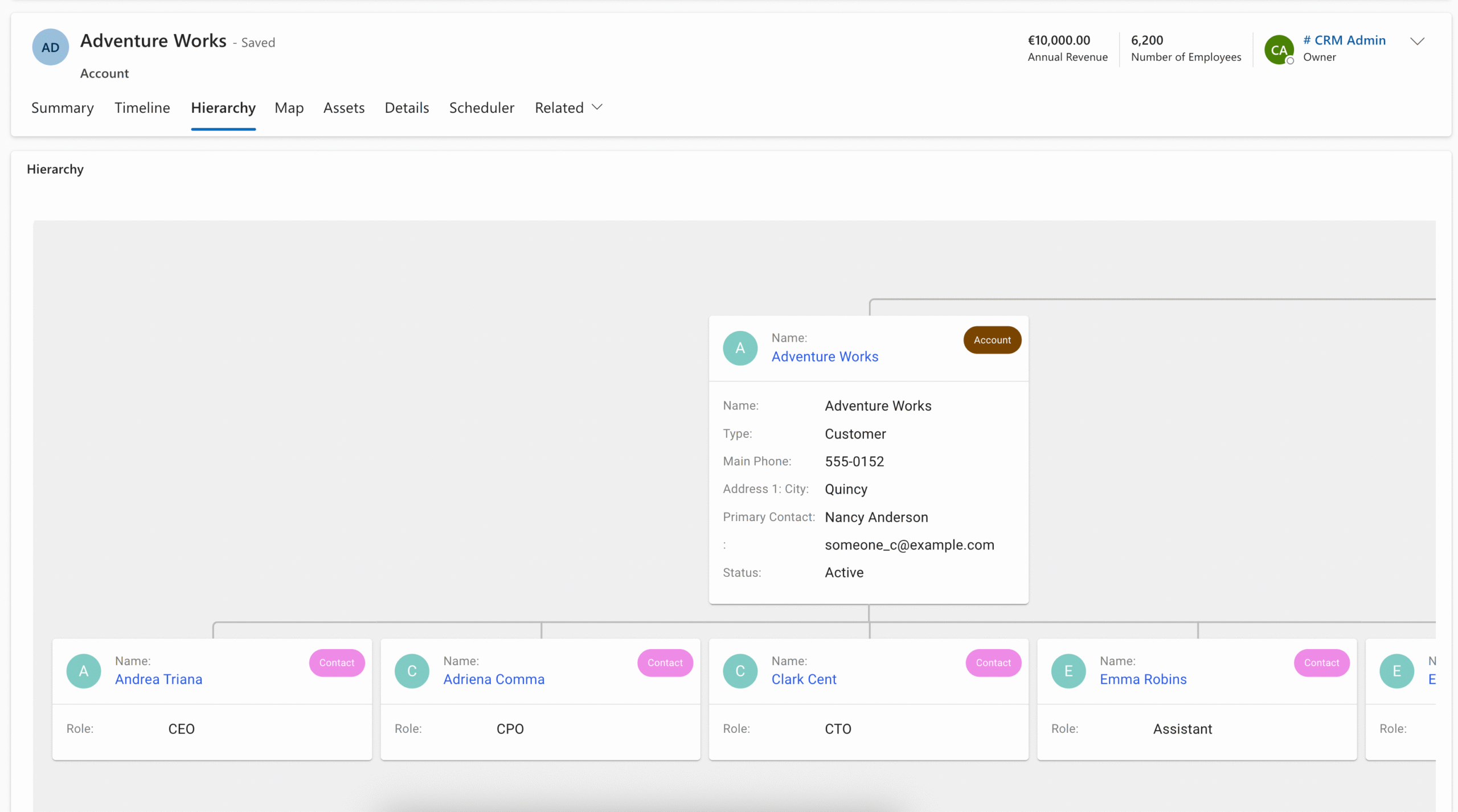This screenshot has width=1458, height=812.
Task: Click the 555-0152 main phone value
Action: coord(854,461)
